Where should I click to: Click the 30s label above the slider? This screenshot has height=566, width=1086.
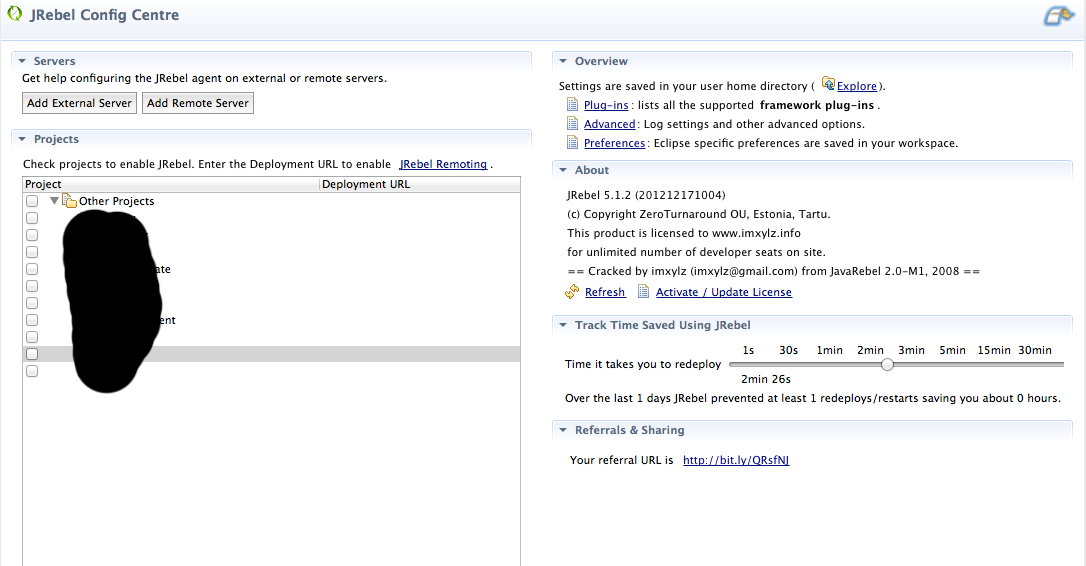click(x=788, y=351)
